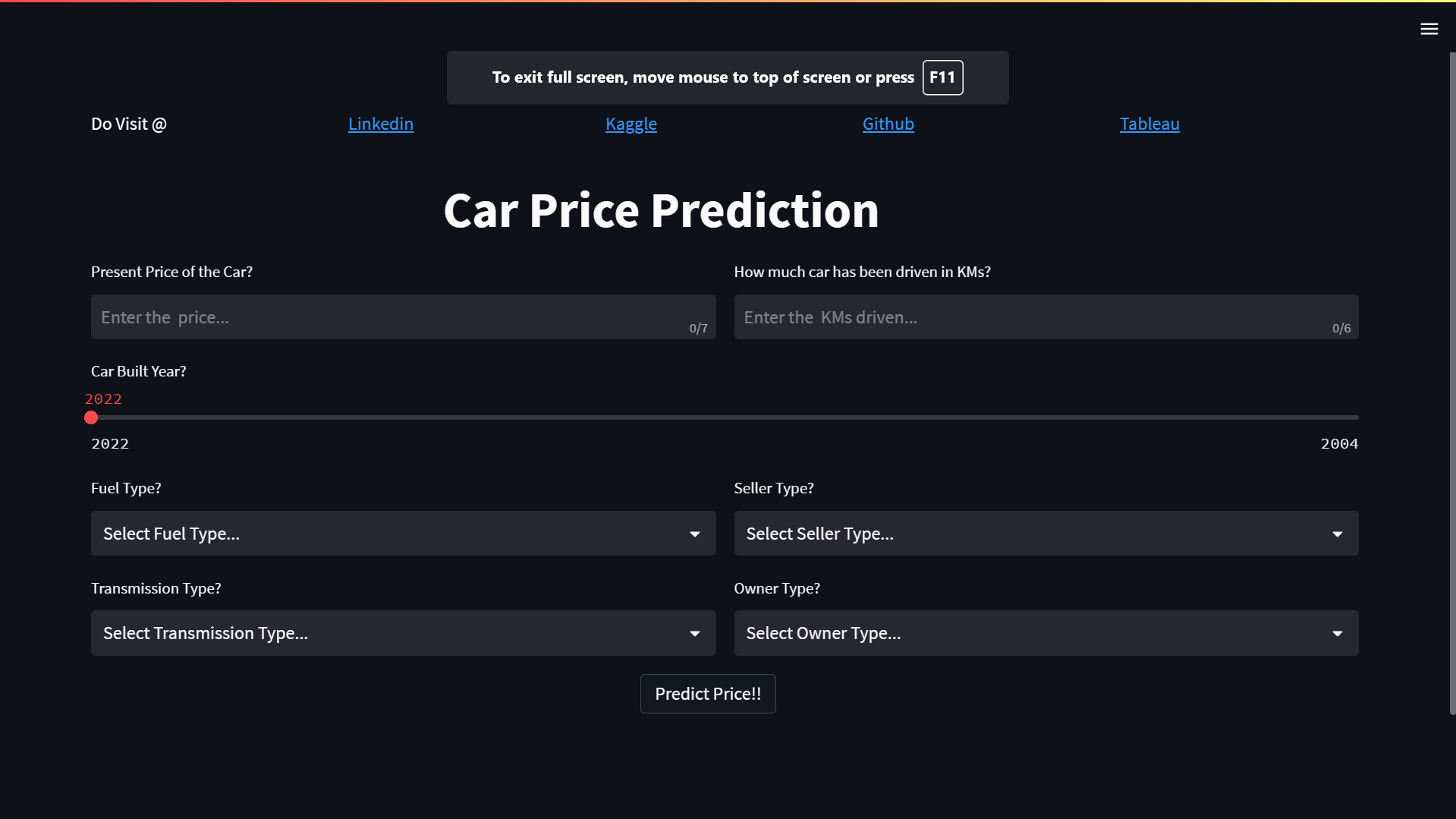Image resolution: width=1456 pixels, height=819 pixels.
Task: Click the Owner Type dropdown chevron icon
Action: tap(1337, 633)
